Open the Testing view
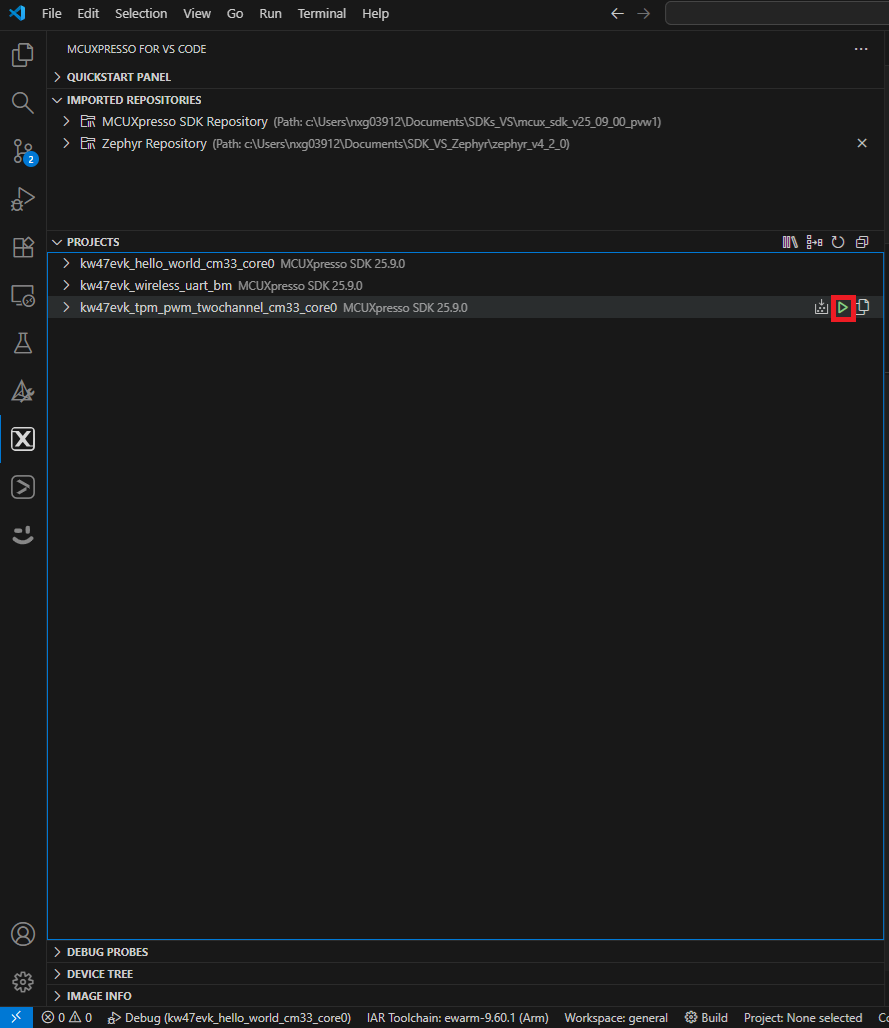 pos(22,343)
